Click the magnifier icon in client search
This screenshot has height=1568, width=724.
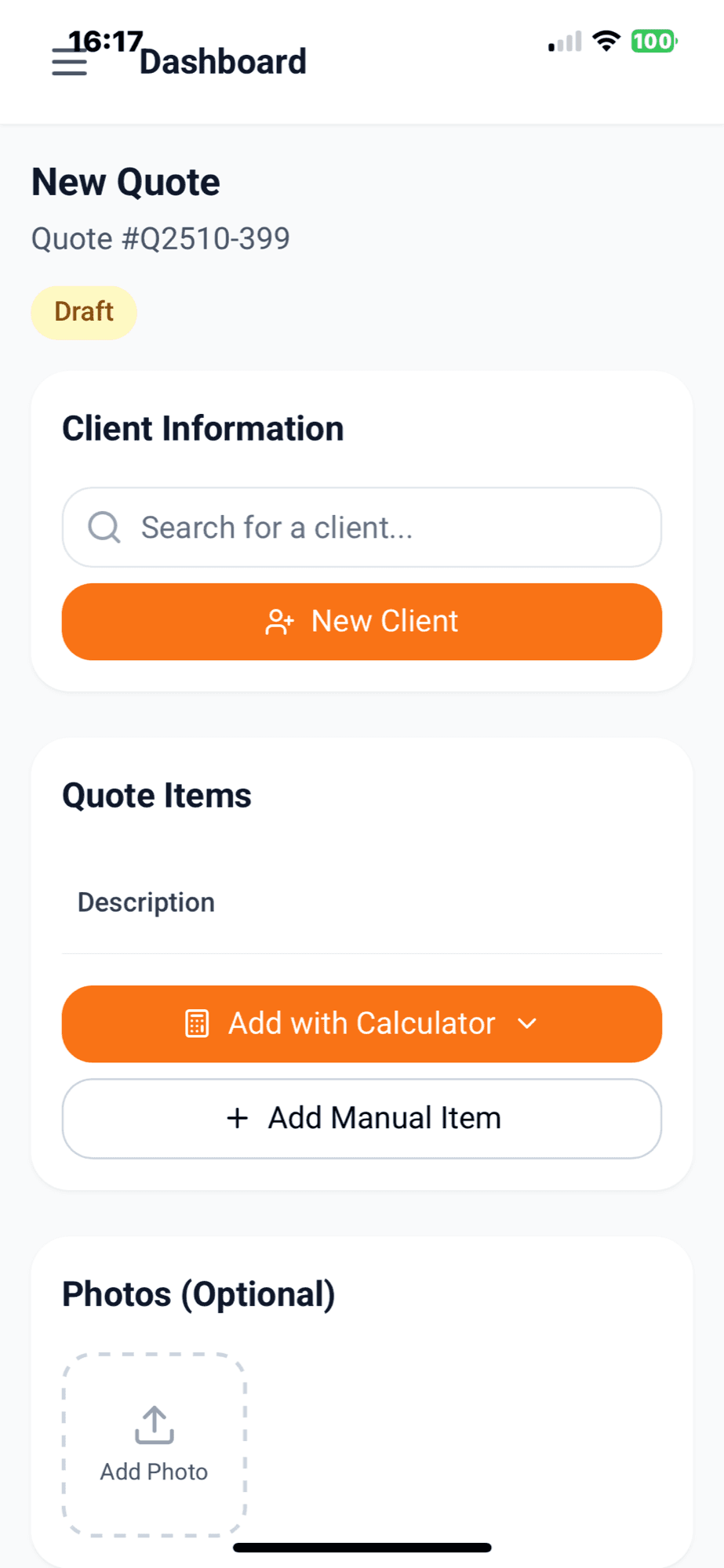point(104,528)
